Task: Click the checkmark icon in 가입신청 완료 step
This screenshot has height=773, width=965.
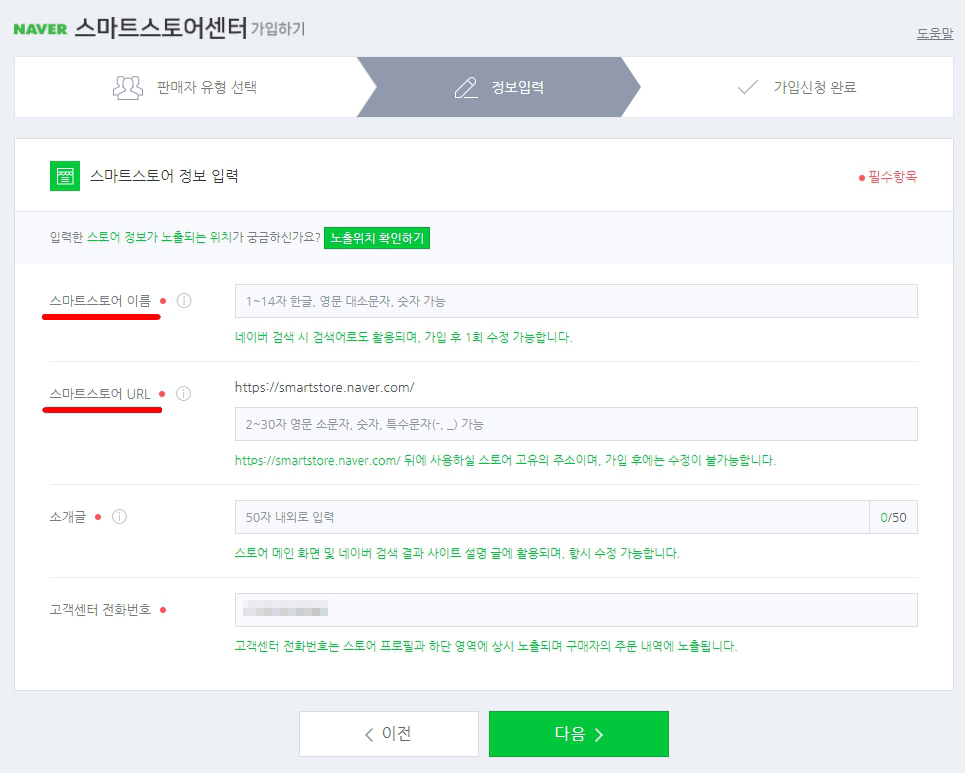Action: 748,87
